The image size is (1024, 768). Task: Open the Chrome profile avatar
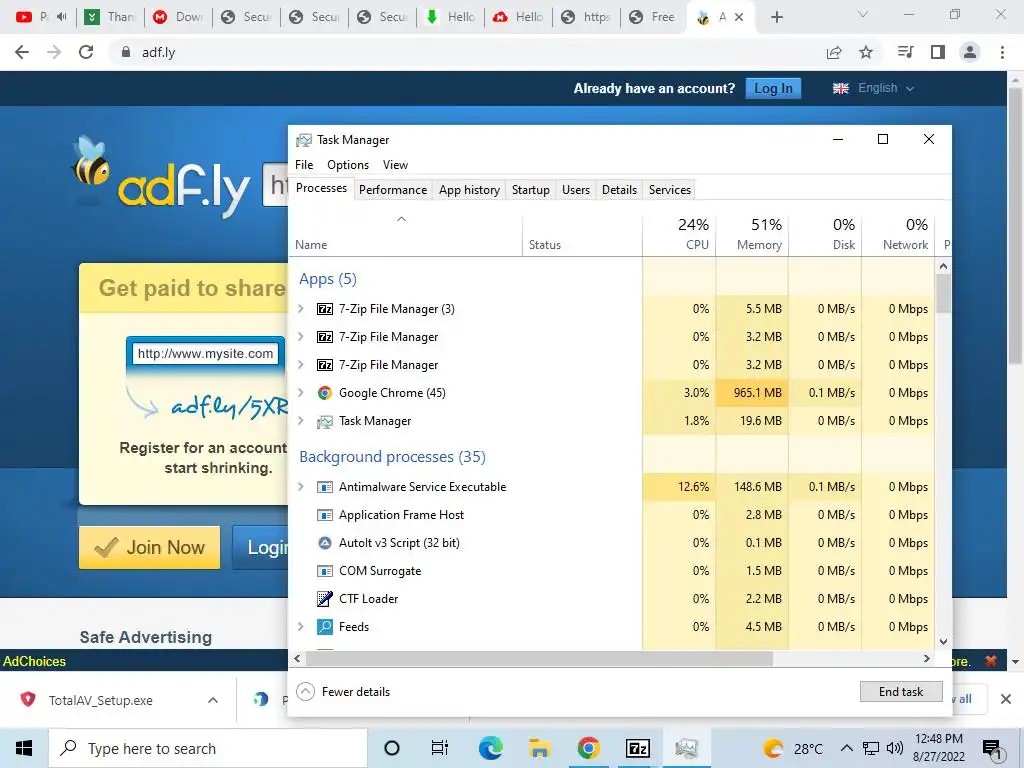pyautogui.click(x=970, y=52)
